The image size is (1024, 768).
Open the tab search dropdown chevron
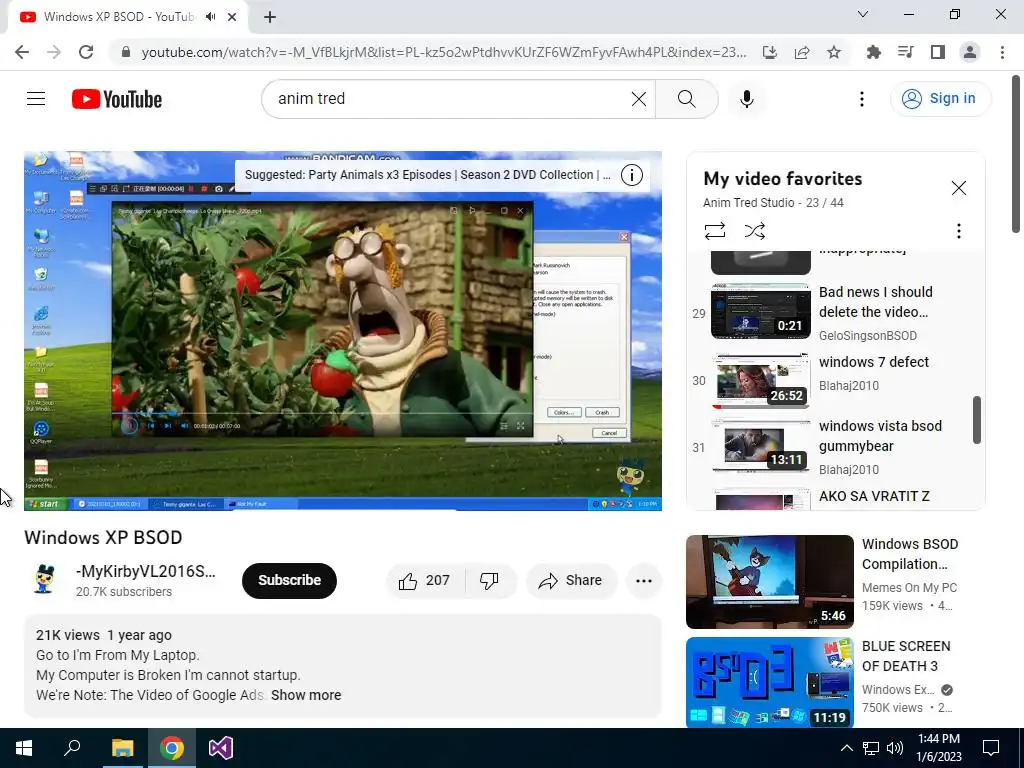point(863,14)
